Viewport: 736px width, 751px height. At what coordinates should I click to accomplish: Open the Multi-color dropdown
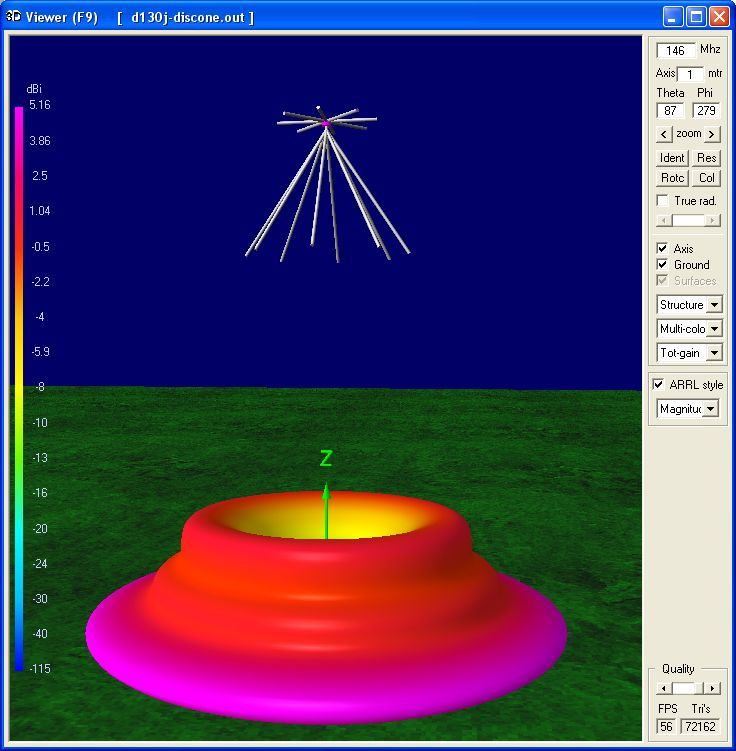pos(714,329)
